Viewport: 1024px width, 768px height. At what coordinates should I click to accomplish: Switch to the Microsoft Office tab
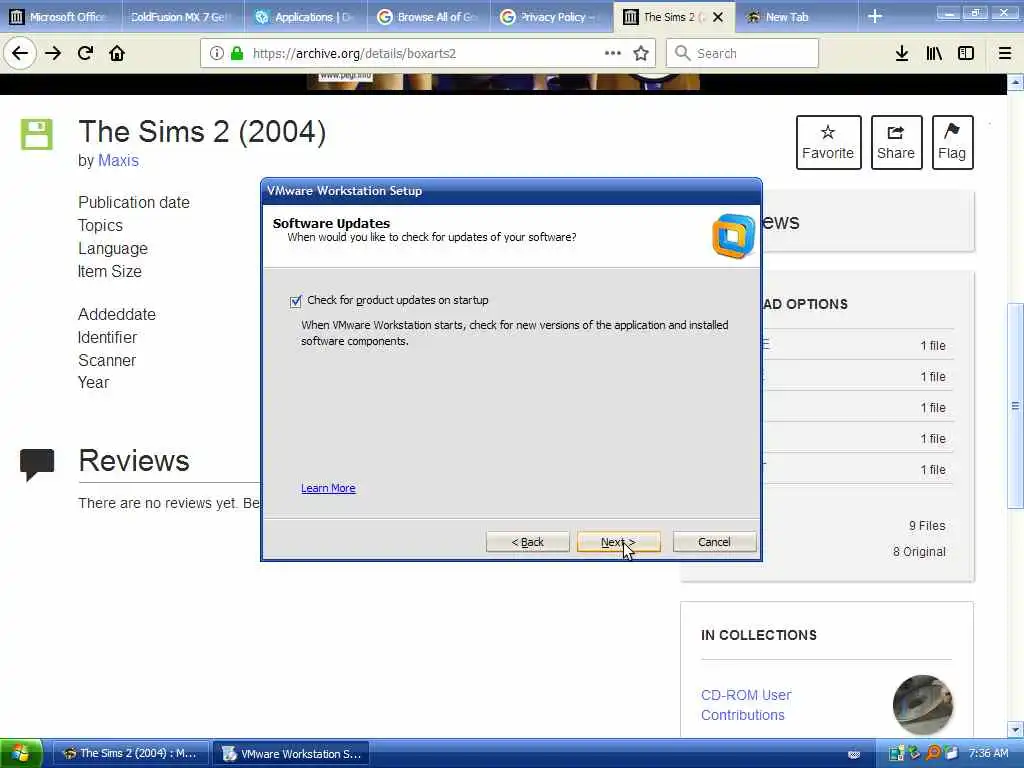click(59, 17)
